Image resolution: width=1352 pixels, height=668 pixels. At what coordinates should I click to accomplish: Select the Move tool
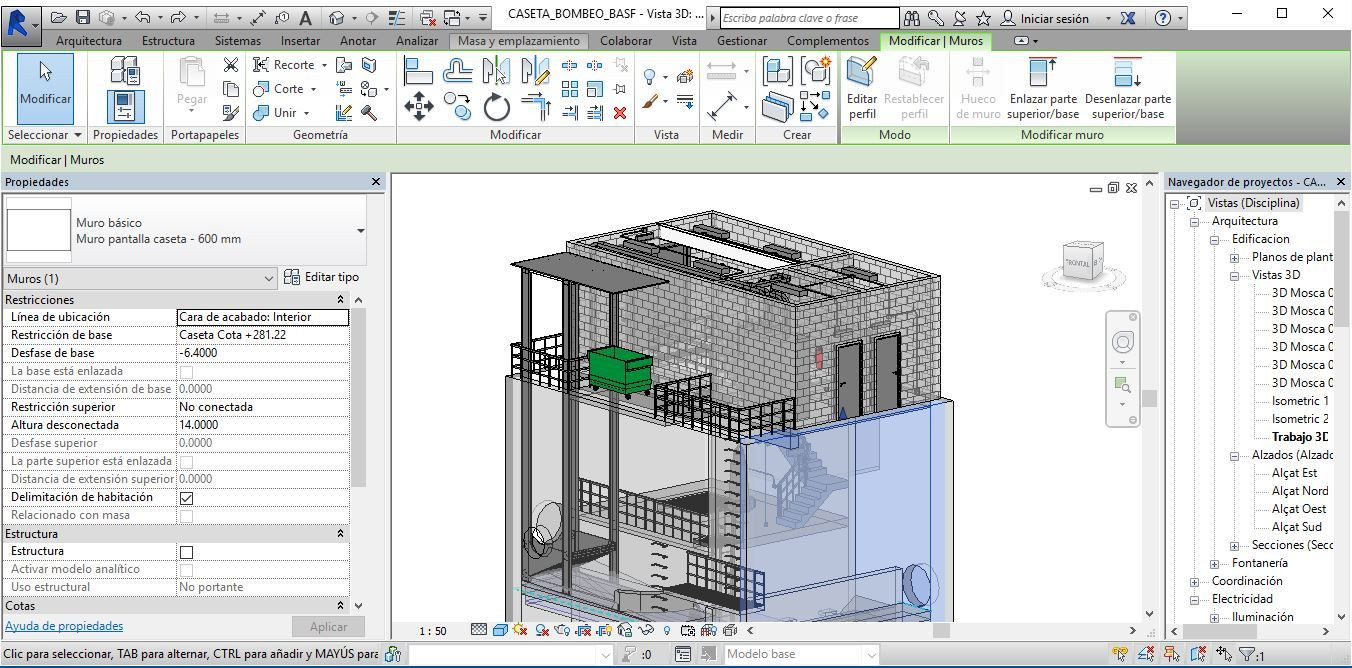pyautogui.click(x=418, y=107)
